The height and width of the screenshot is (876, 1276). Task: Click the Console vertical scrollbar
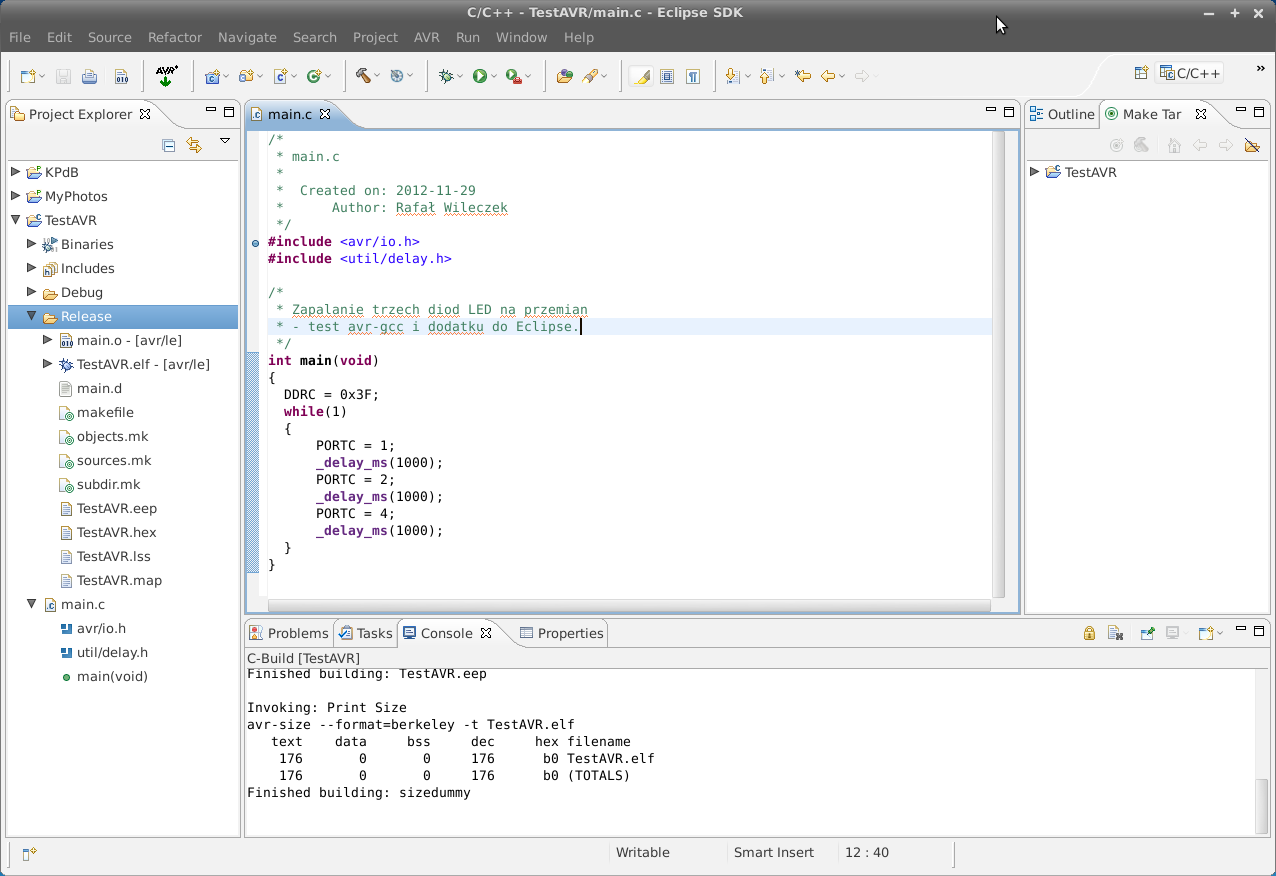pos(1263,805)
